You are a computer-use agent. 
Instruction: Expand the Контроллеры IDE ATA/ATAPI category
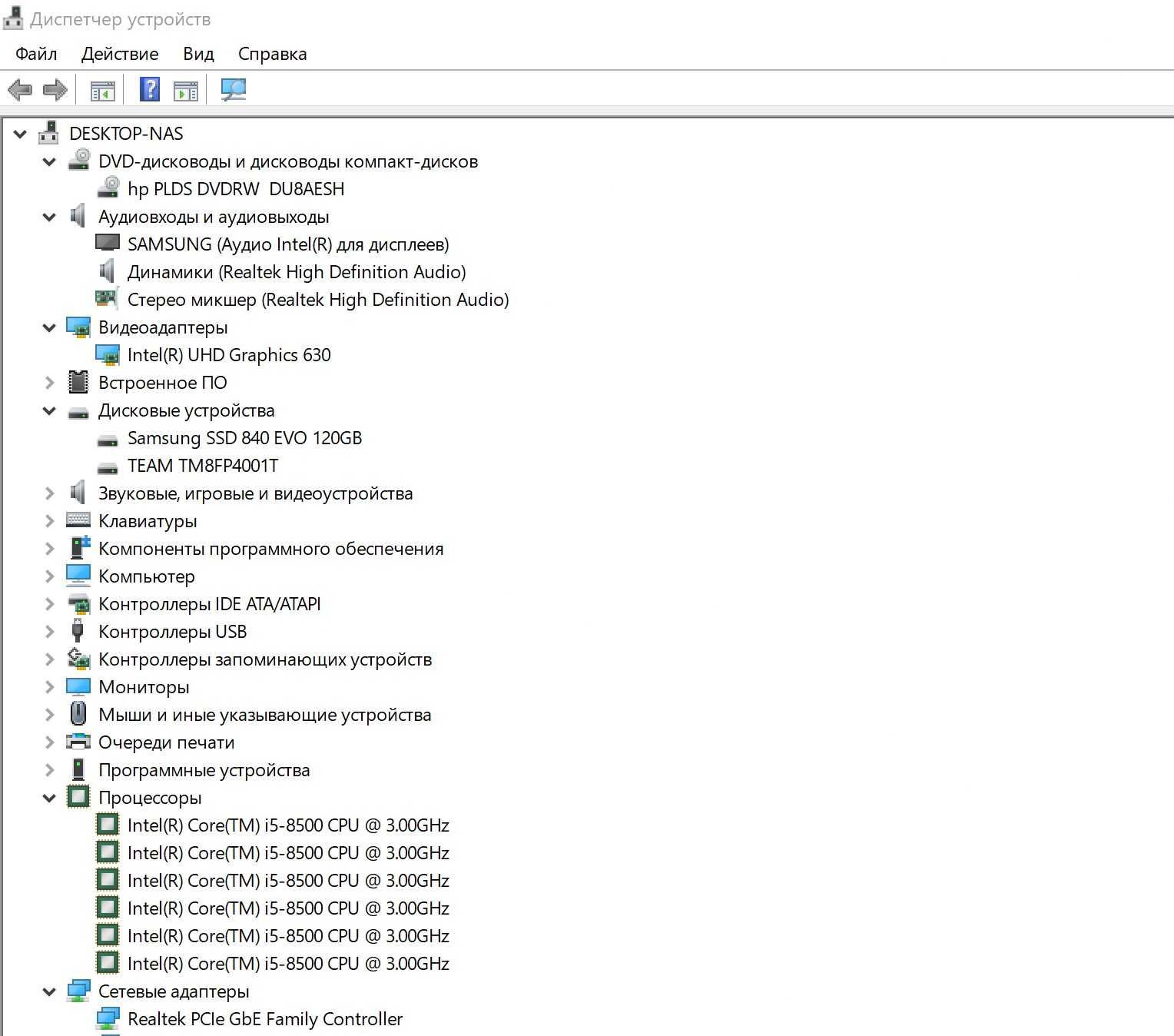click(49, 604)
